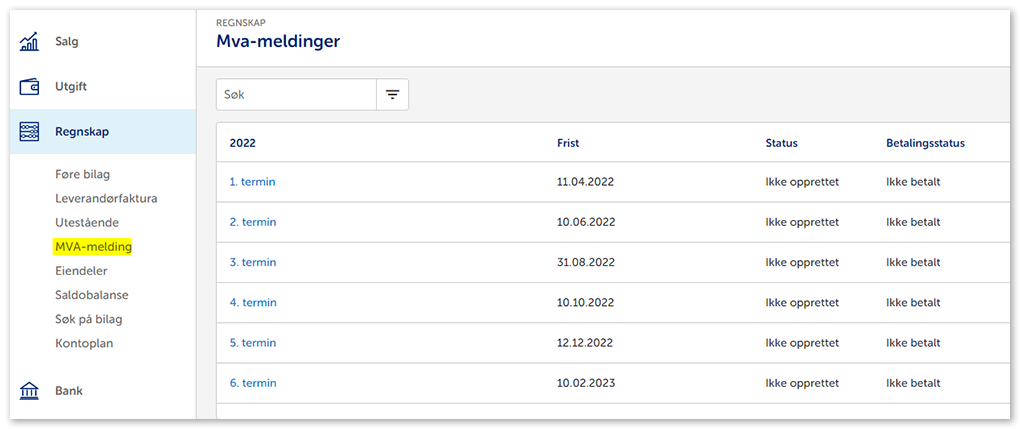
Task: Open the 1. termin link
Action: click(x=252, y=182)
